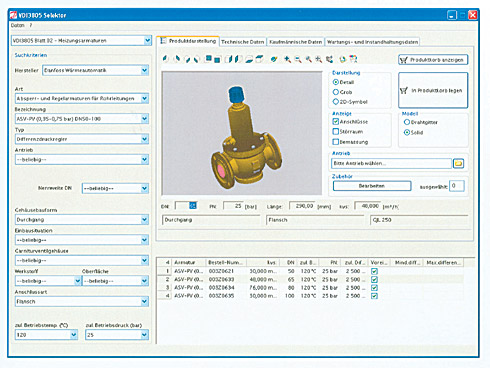Click the Länge value field
490x368 pixels.
302,206
